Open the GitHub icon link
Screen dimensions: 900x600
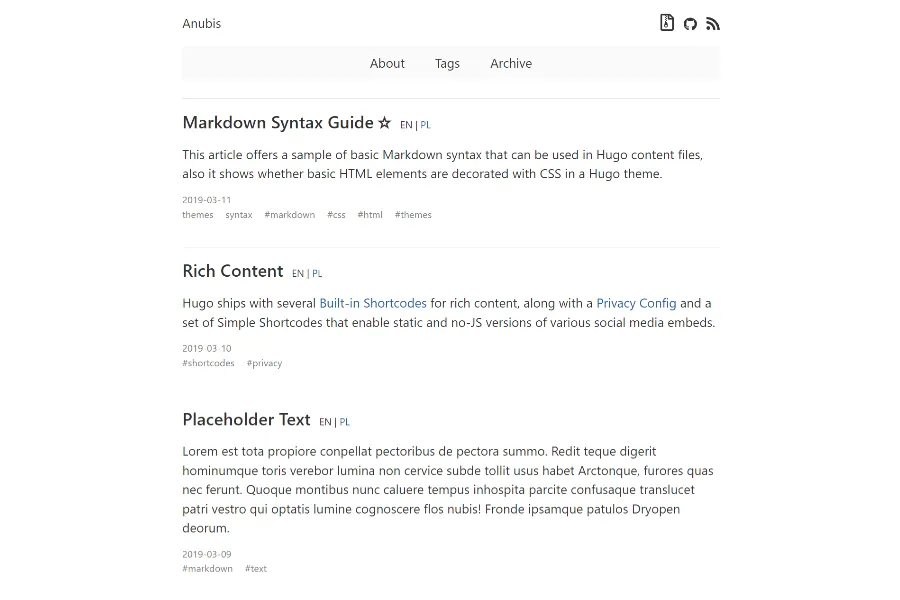(690, 24)
